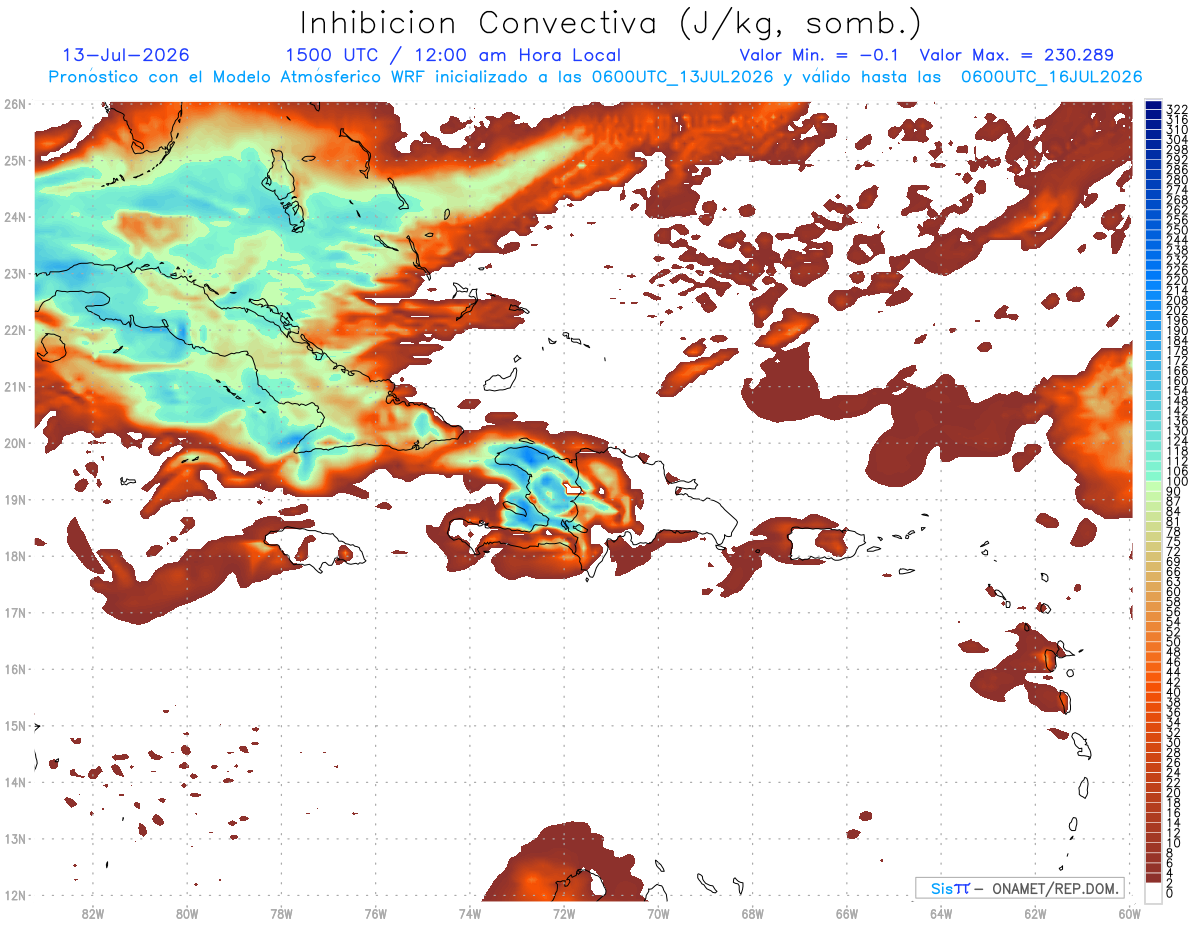Click the "Valor Max. = 230.289" readout
1200x927 pixels.
click(1016, 56)
